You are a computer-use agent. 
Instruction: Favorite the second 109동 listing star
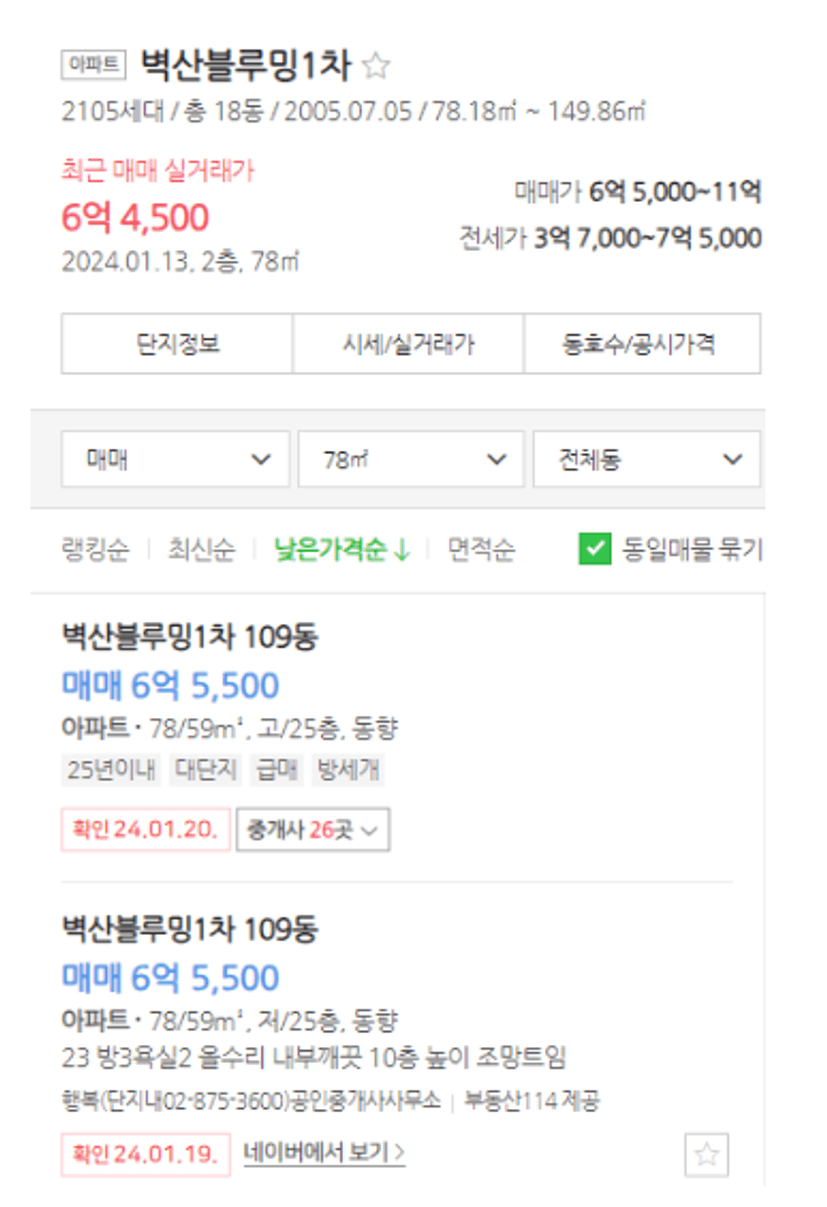point(706,1155)
